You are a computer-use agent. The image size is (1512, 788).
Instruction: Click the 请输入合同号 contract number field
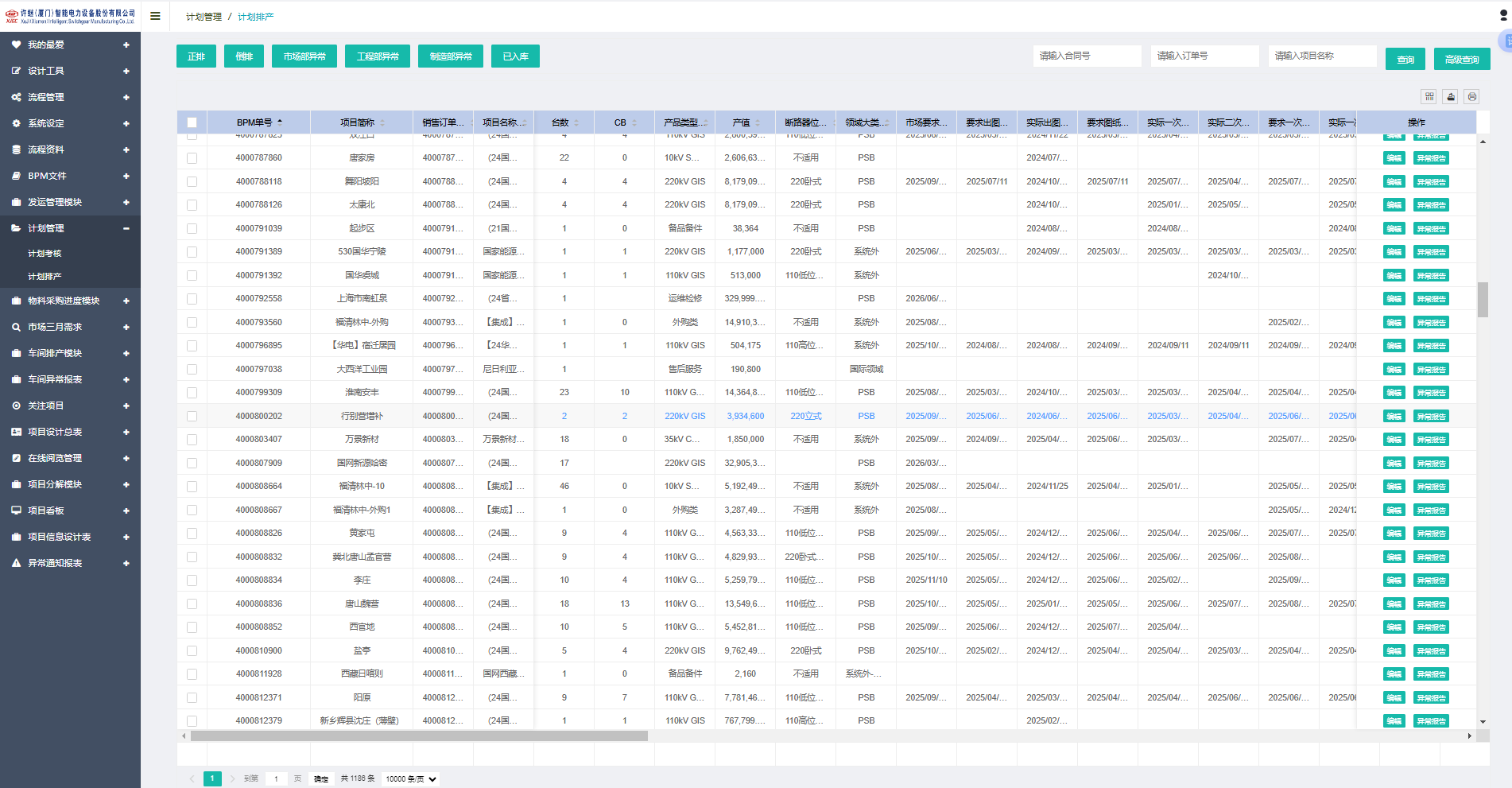click(x=1087, y=56)
